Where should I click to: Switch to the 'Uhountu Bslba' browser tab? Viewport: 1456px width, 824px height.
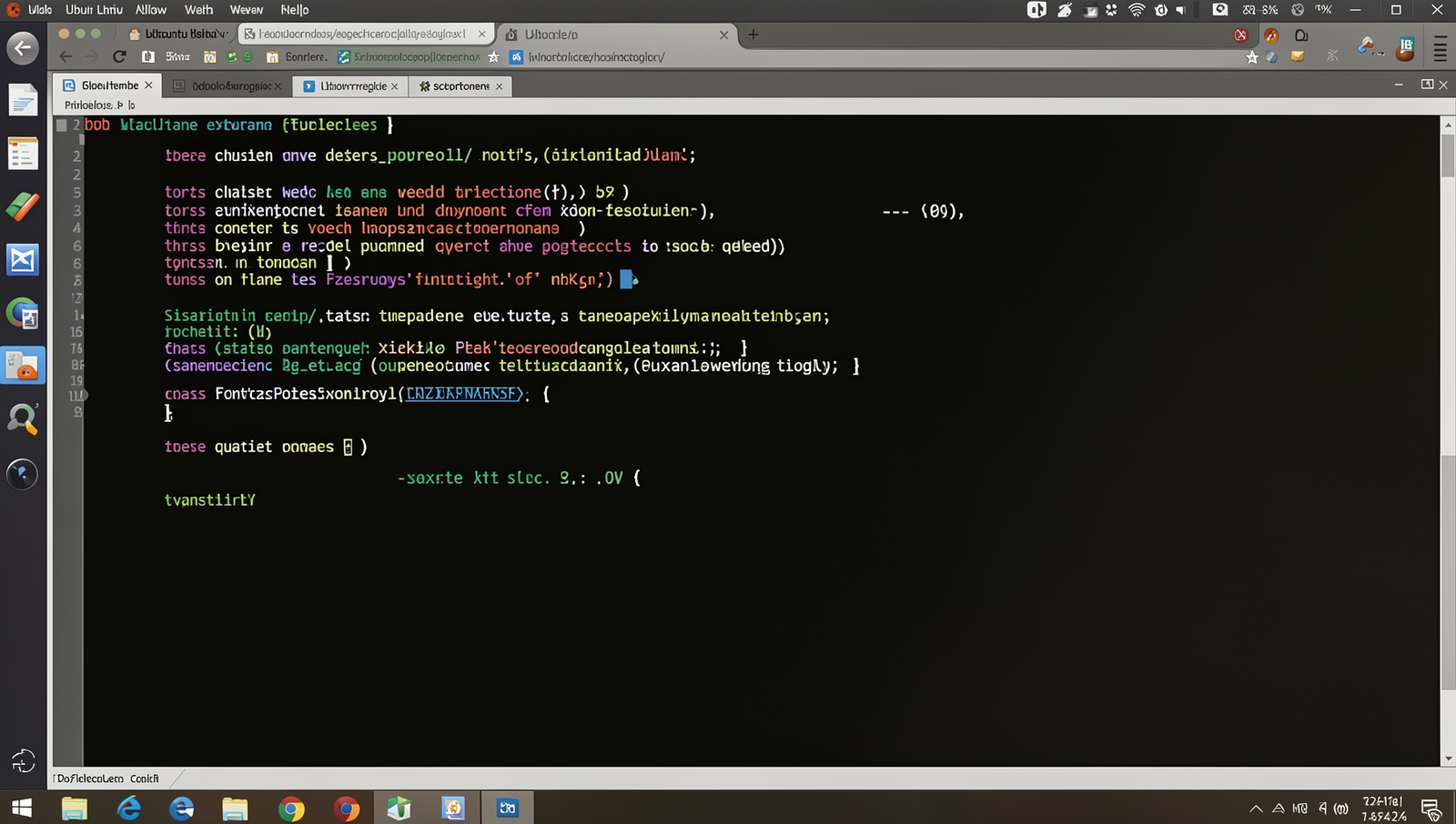click(177, 34)
